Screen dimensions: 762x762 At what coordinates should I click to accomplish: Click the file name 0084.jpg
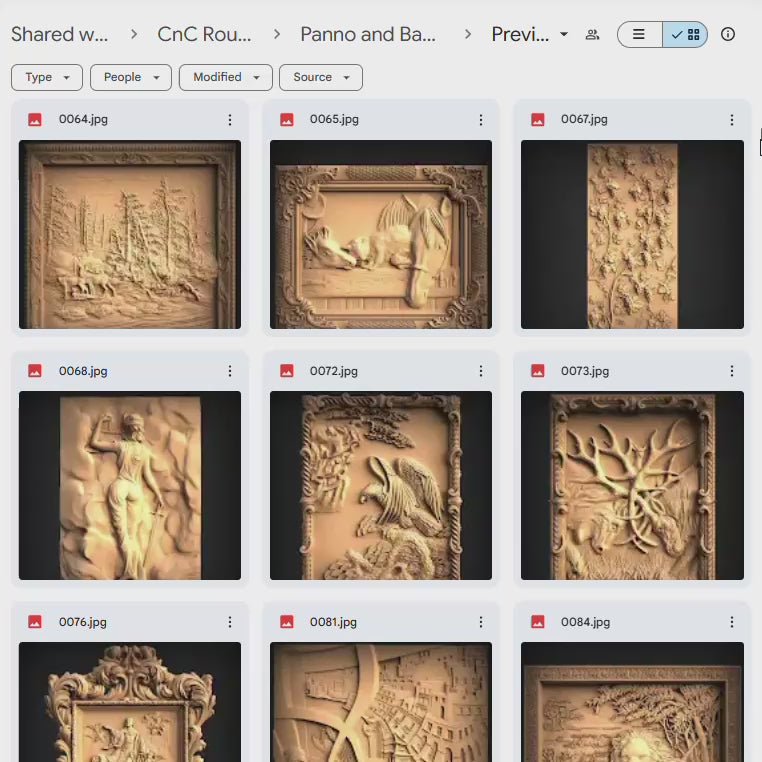click(585, 622)
